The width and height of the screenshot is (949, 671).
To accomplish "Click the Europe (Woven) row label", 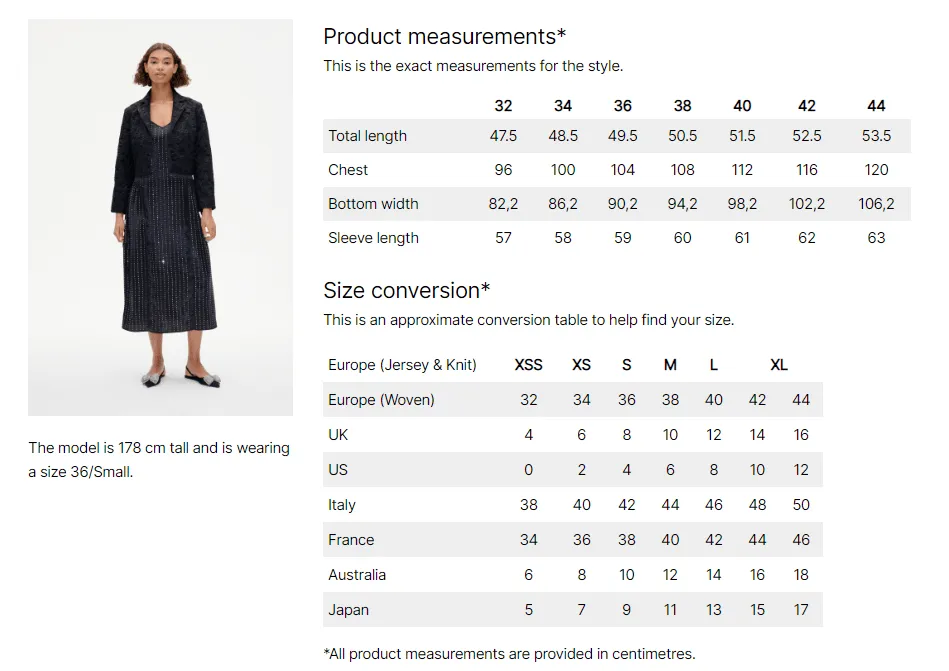I will coord(381,400).
